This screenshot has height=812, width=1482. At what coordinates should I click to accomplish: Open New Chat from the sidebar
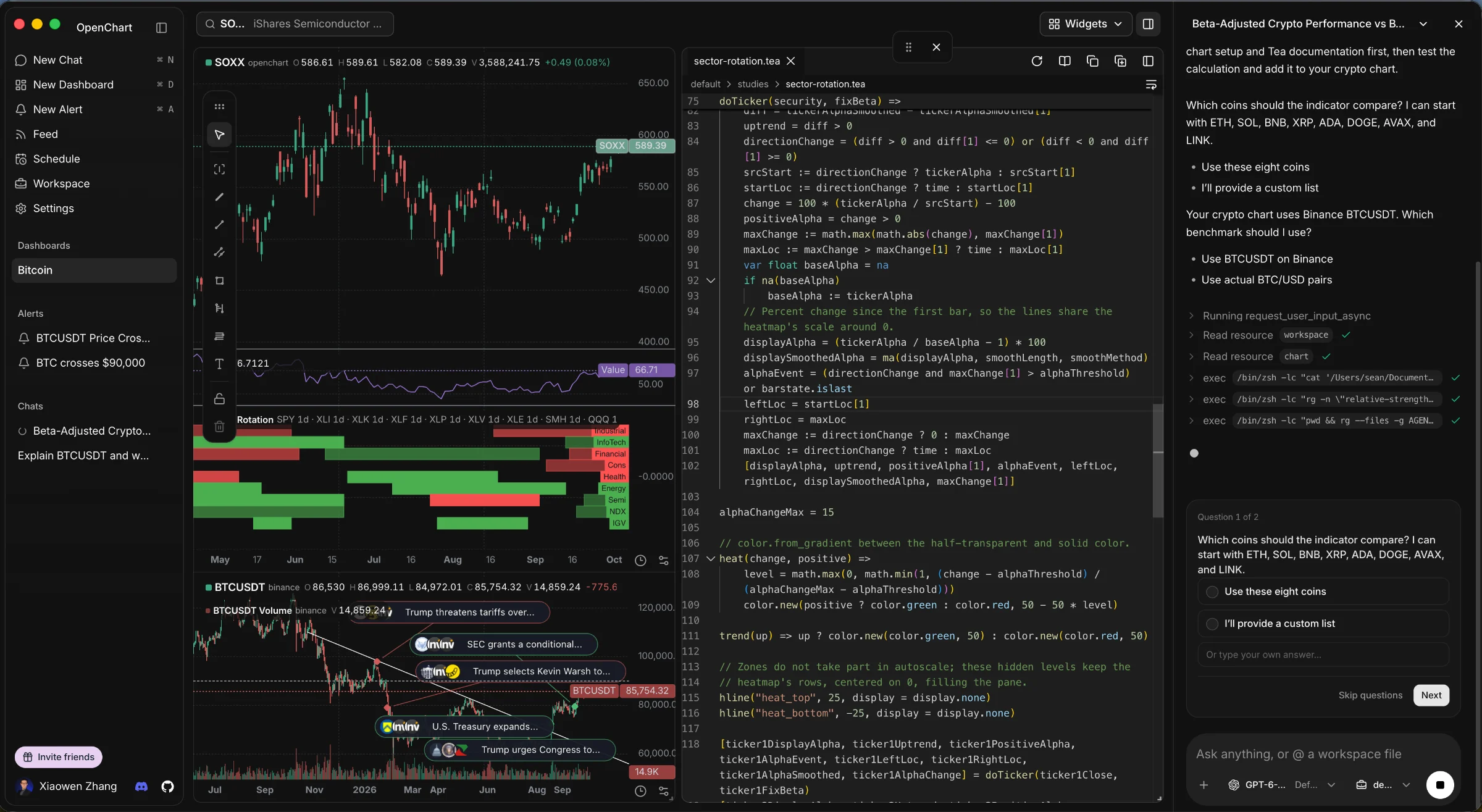pos(94,60)
